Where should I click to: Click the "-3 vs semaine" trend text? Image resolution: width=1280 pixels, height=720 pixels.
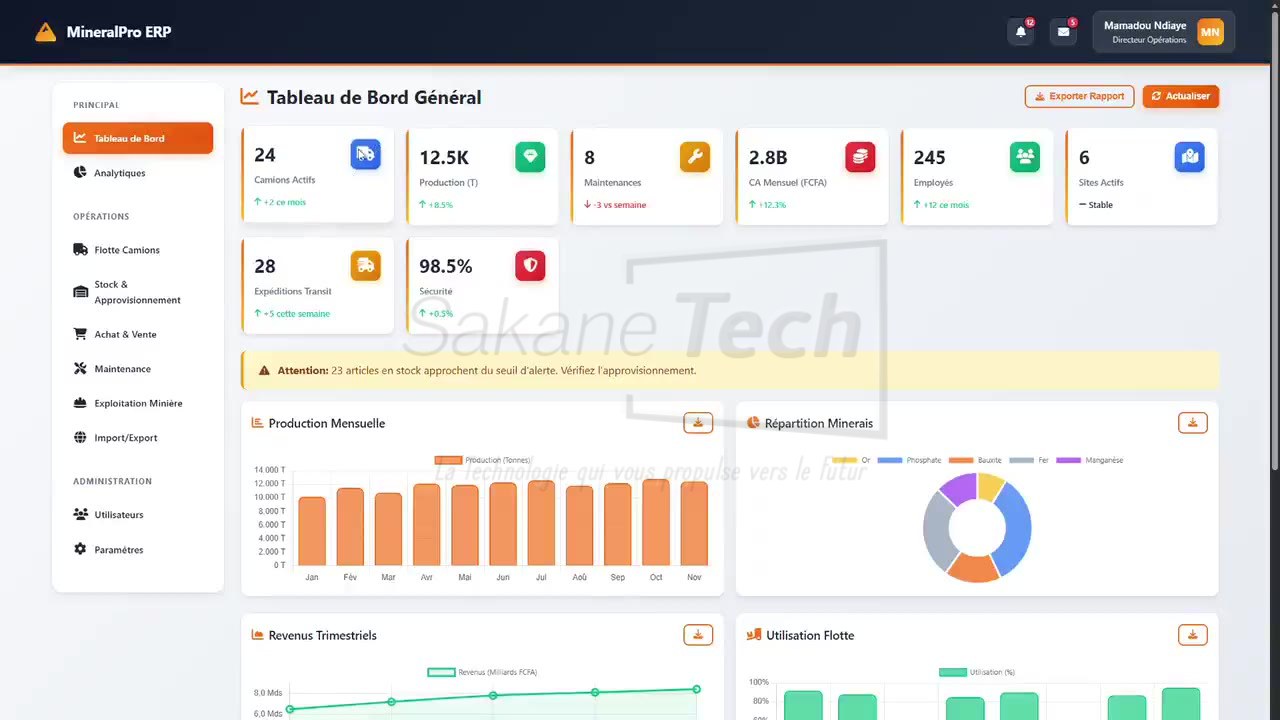[615, 205]
